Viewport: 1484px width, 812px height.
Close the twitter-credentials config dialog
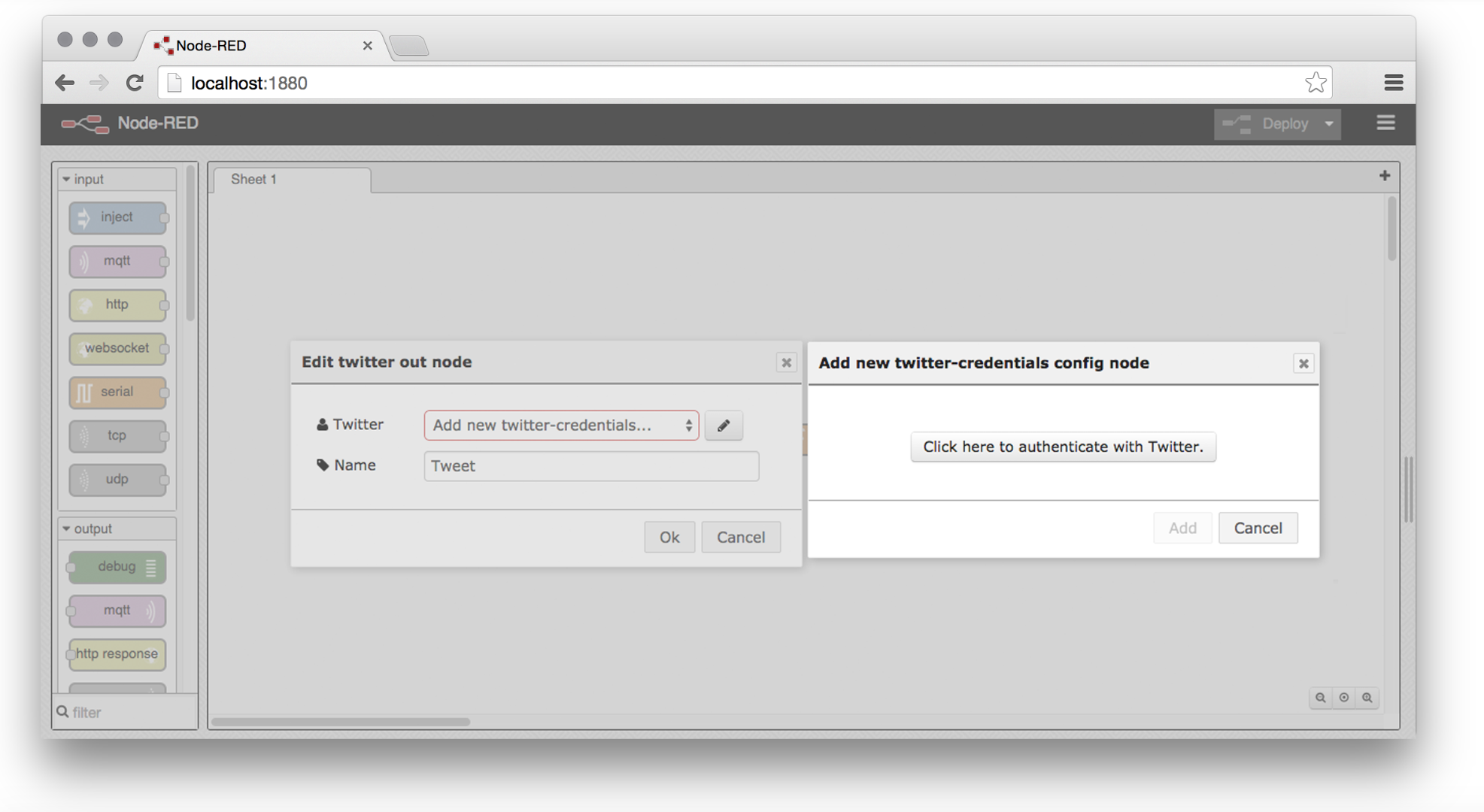coord(1303,364)
